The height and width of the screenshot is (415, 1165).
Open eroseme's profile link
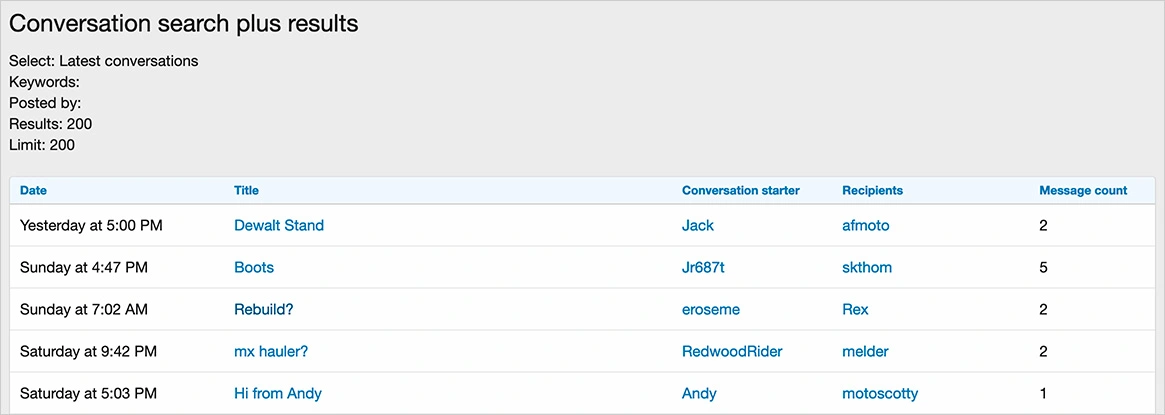[711, 310]
